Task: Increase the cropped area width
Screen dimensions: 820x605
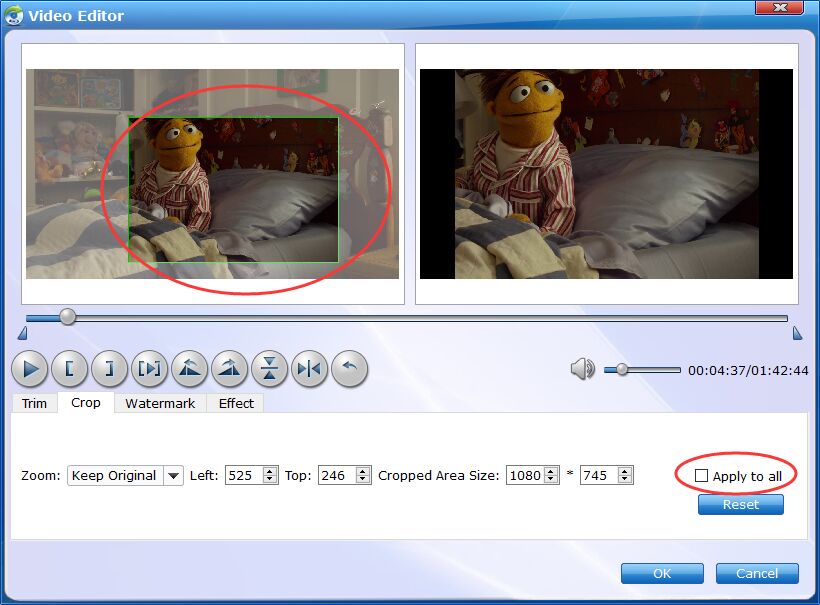Action: (x=551, y=471)
